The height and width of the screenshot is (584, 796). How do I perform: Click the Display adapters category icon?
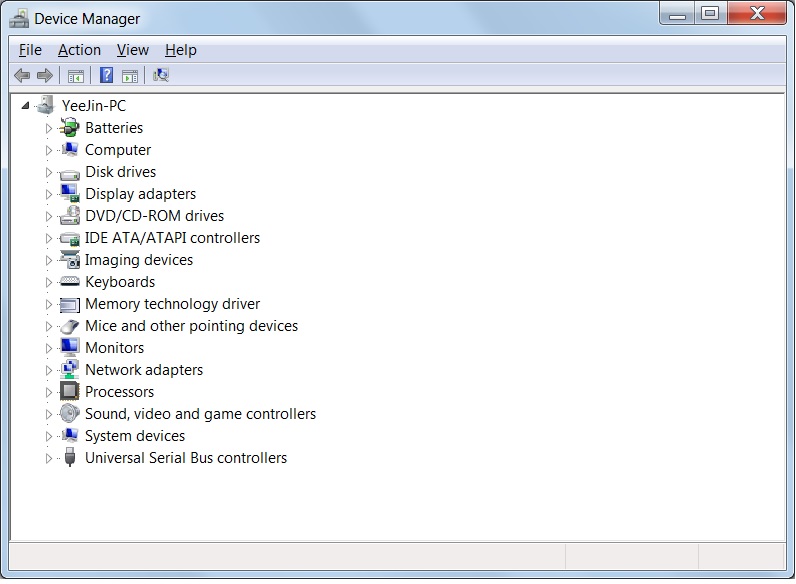point(70,193)
